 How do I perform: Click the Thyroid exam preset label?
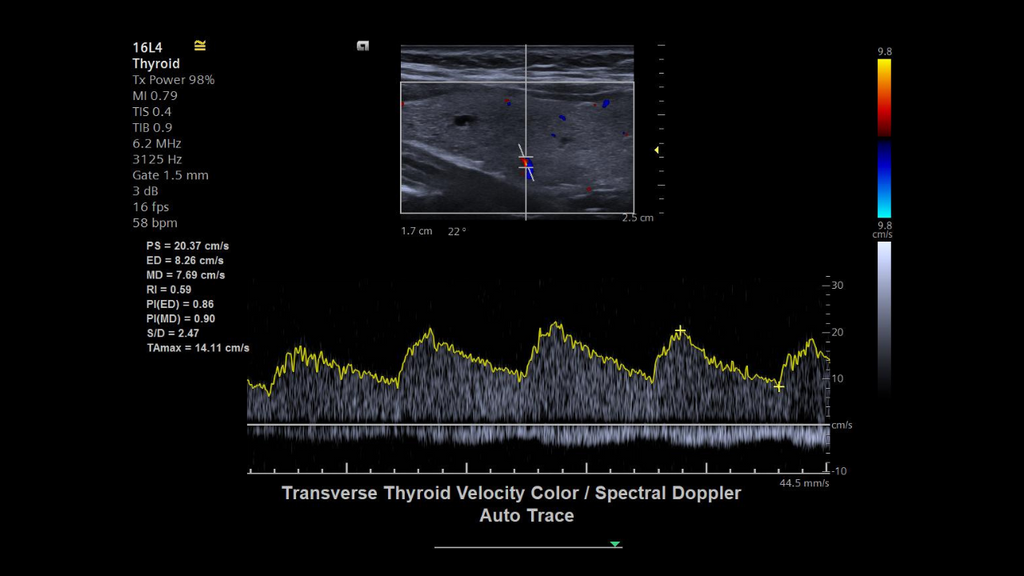158,63
